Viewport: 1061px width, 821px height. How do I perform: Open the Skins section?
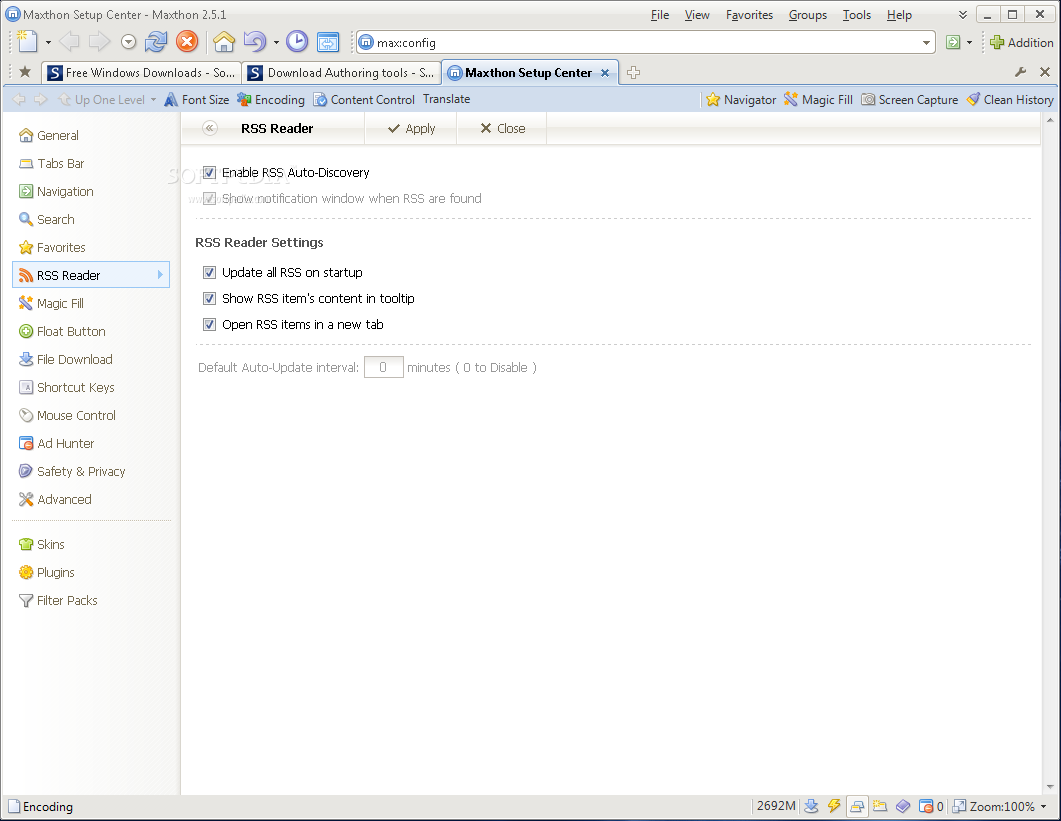[91, 544]
